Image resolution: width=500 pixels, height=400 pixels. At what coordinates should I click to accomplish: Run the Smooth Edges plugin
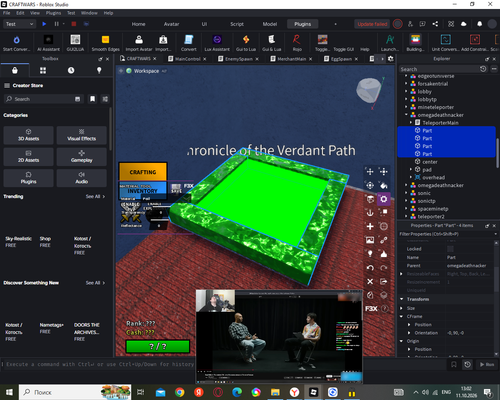(x=105, y=43)
